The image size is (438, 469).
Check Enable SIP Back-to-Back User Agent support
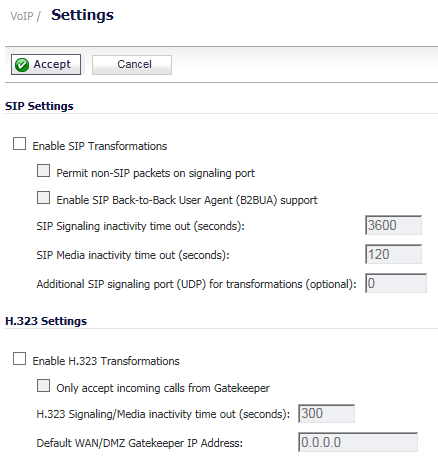43,198
